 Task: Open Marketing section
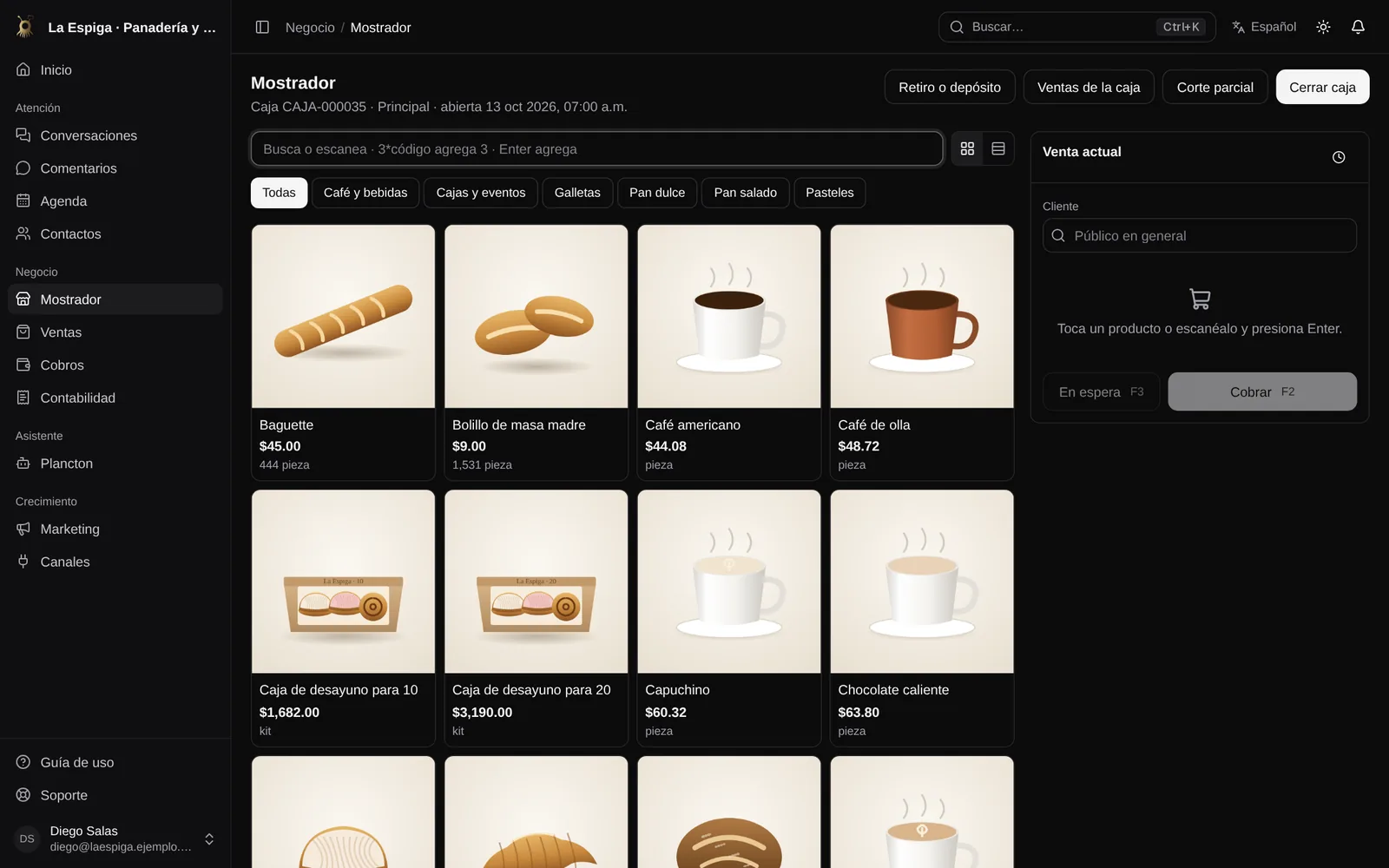pyautogui.click(x=115, y=529)
